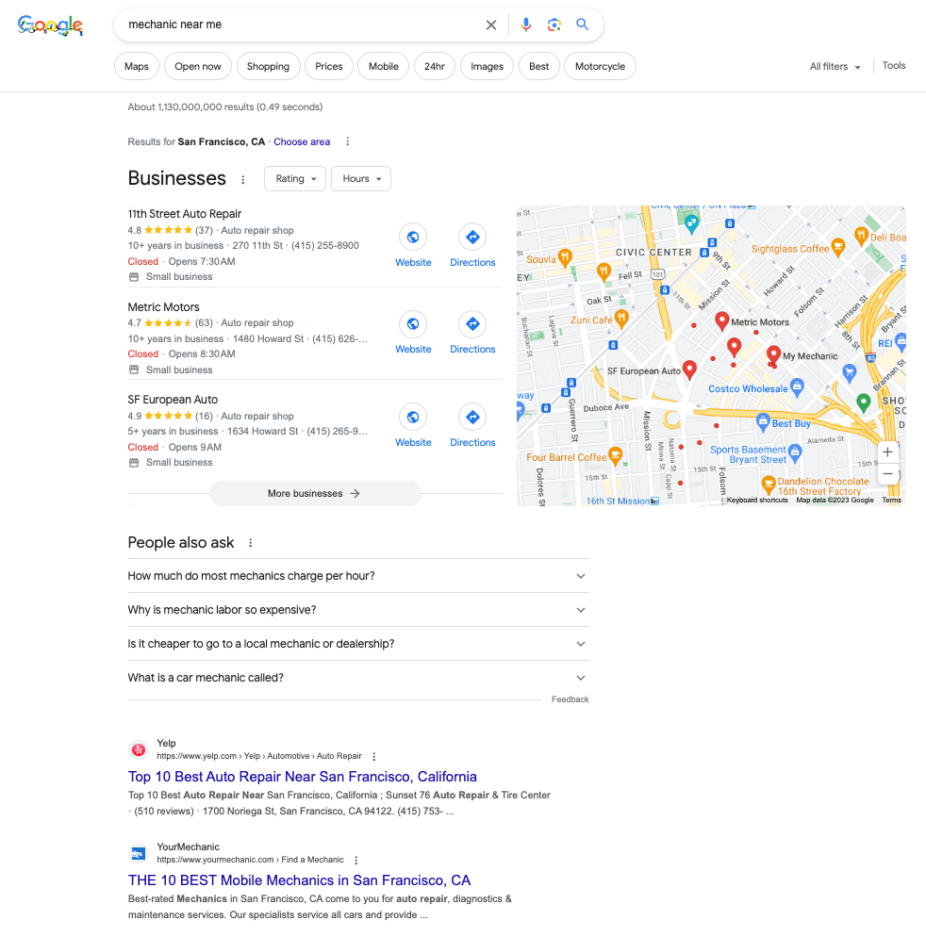Enable the Motorcycle filter chip

tap(599, 66)
